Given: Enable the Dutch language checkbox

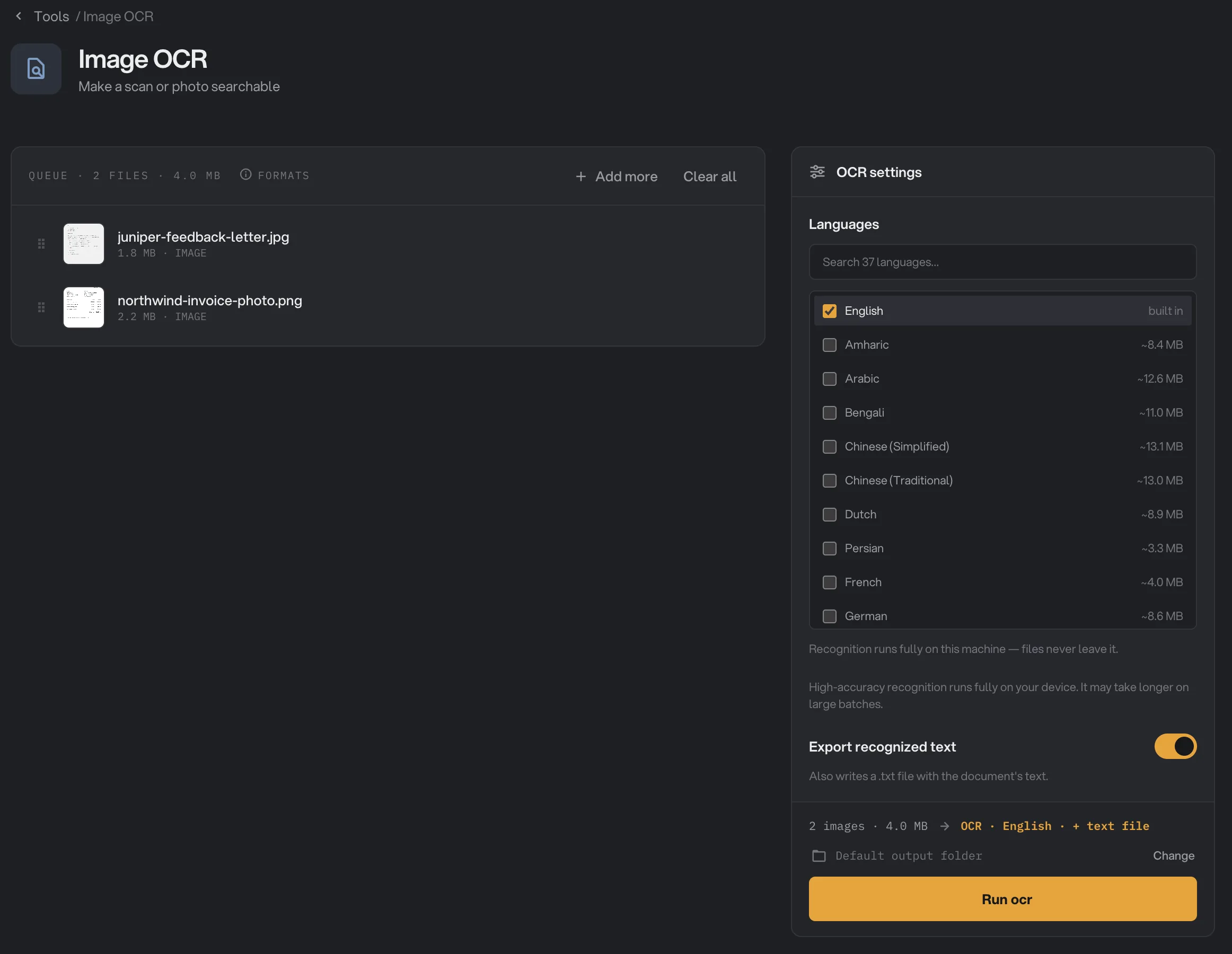Looking at the screenshot, I should (x=829, y=514).
